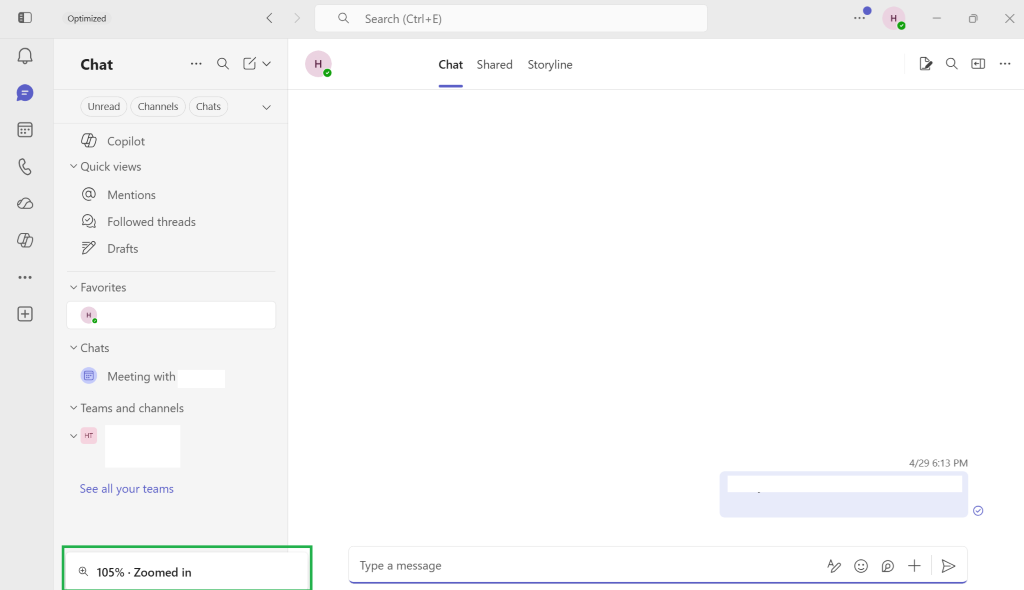Open the OneDrive cloud icon
Viewport: 1024px width, 590px height.
(25, 204)
